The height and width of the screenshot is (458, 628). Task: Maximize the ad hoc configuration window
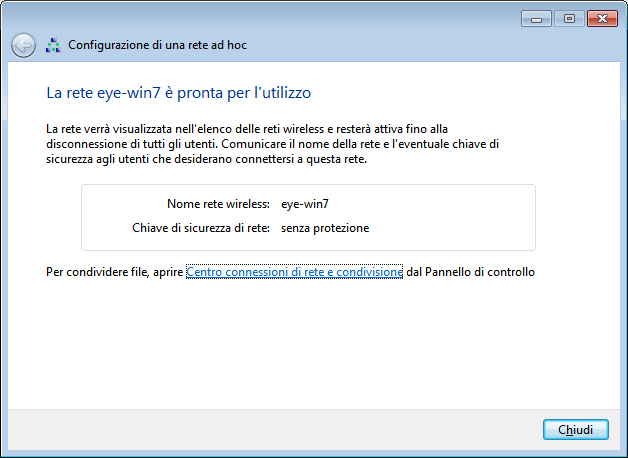569,19
